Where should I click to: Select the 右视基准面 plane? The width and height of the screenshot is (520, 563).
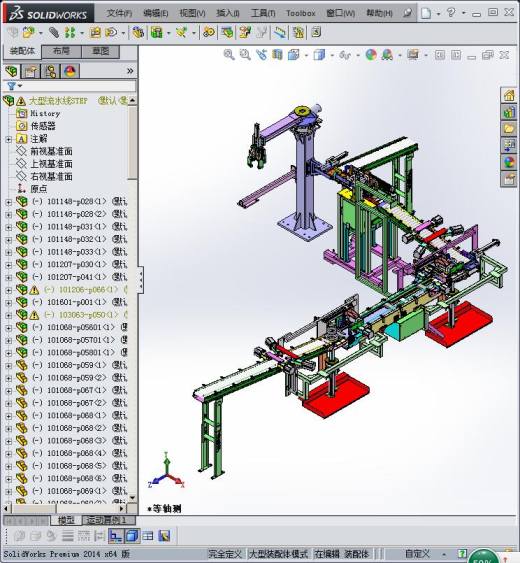(44, 176)
